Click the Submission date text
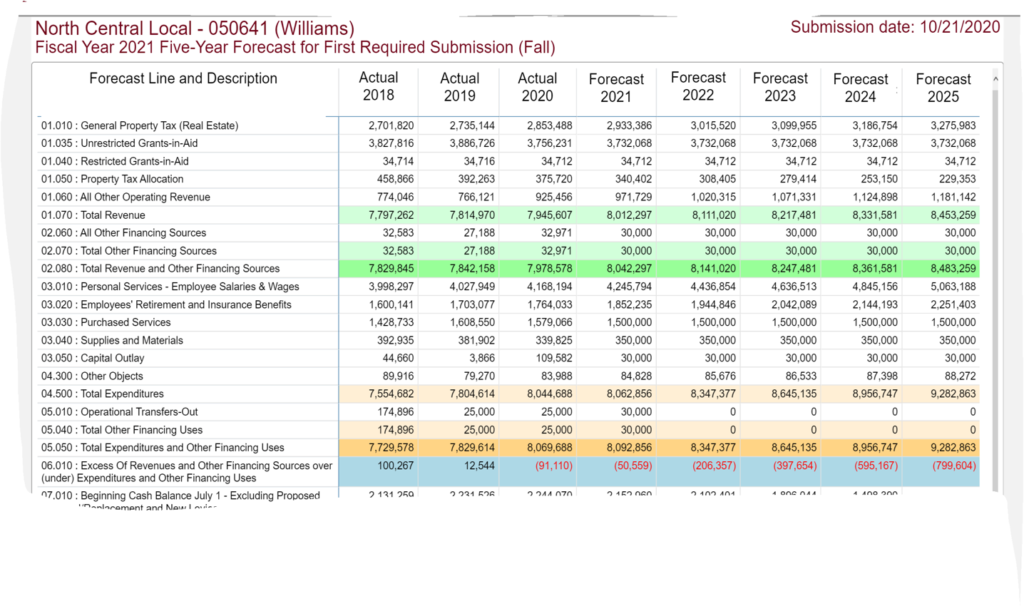This screenshot has height=606, width=1024. pos(895,27)
